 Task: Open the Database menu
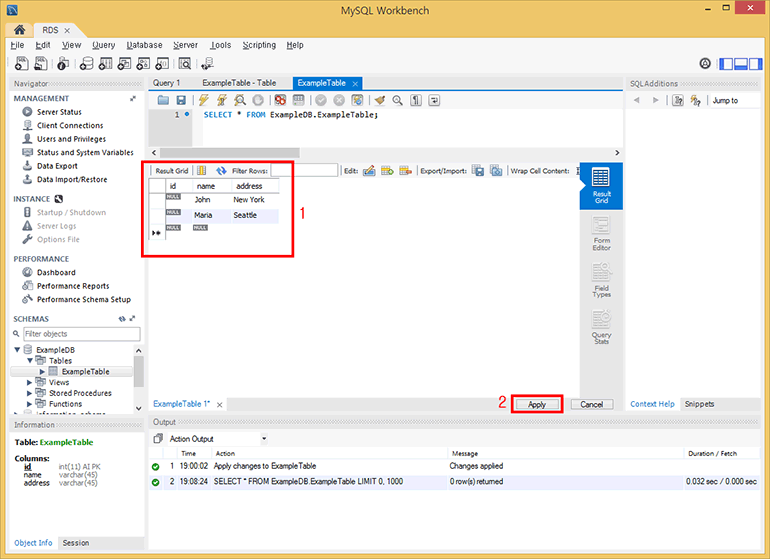pyautogui.click(x=144, y=45)
